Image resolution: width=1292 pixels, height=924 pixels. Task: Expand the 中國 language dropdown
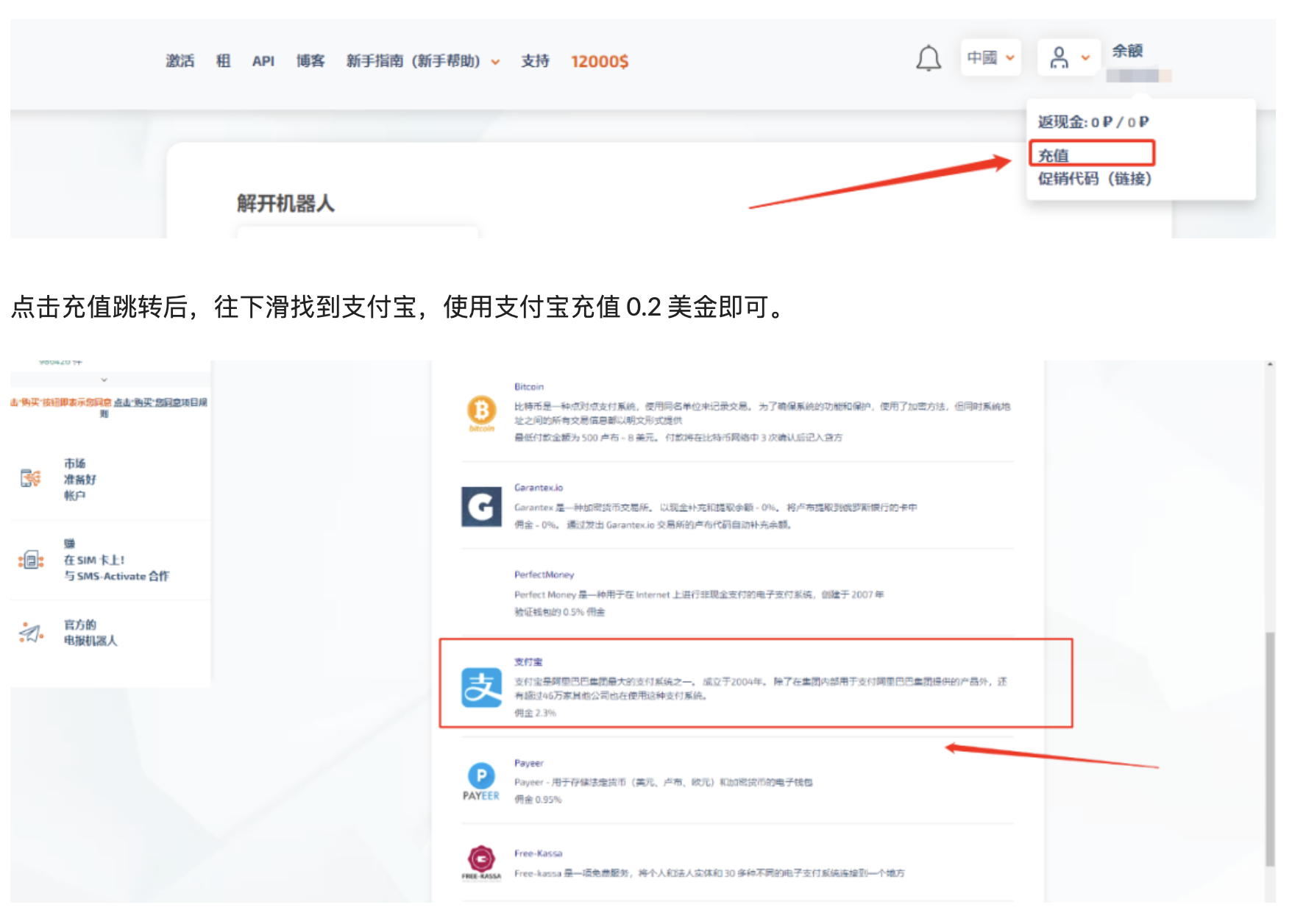[990, 57]
